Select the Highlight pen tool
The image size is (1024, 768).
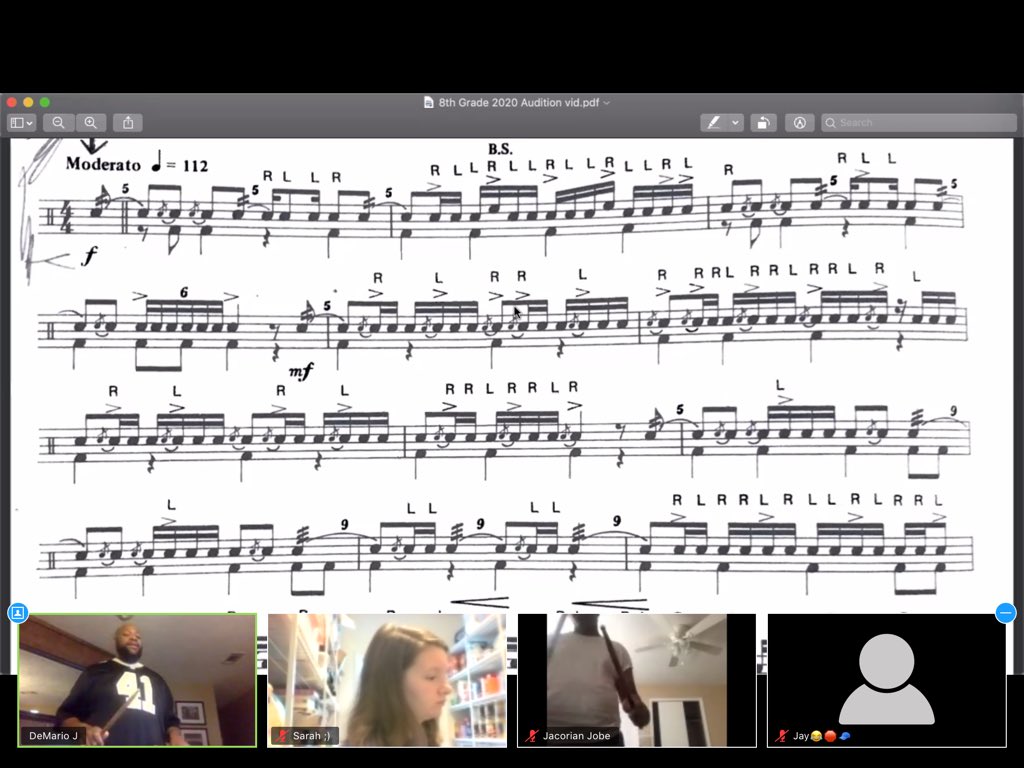point(714,123)
